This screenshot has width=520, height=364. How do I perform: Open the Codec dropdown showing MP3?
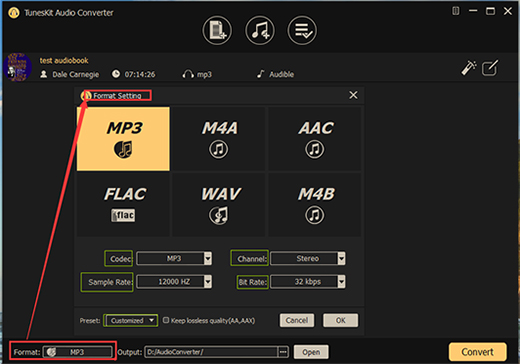pyautogui.click(x=174, y=259)
